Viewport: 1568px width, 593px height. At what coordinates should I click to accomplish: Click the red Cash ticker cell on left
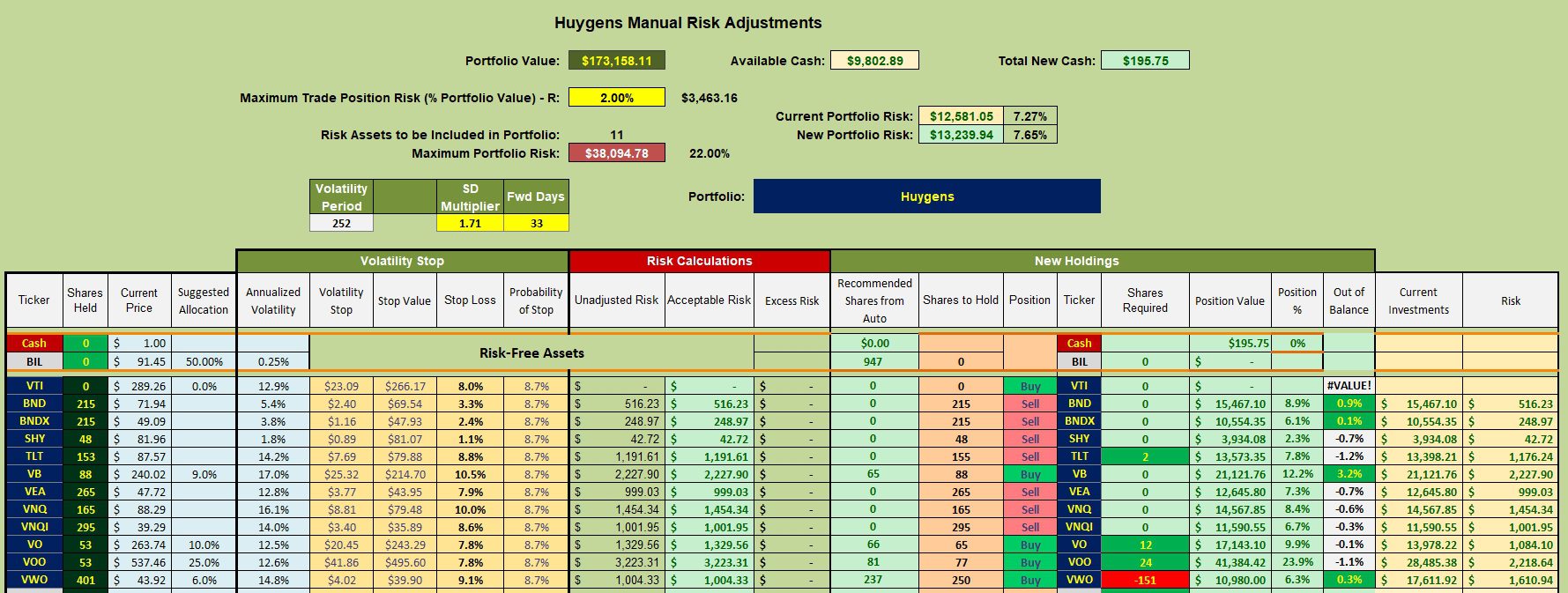[34, 343]
